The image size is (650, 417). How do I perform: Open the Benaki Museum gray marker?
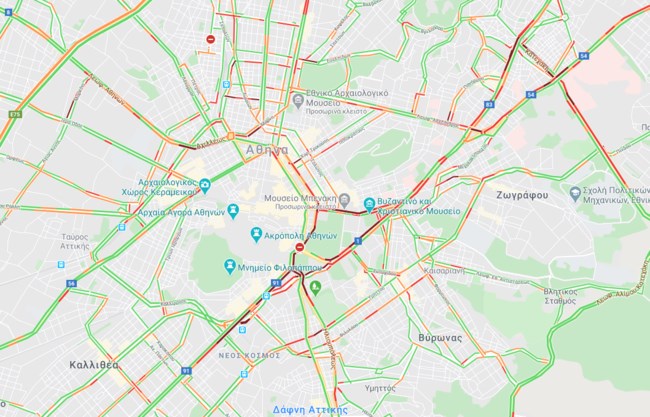pos(344,201)
